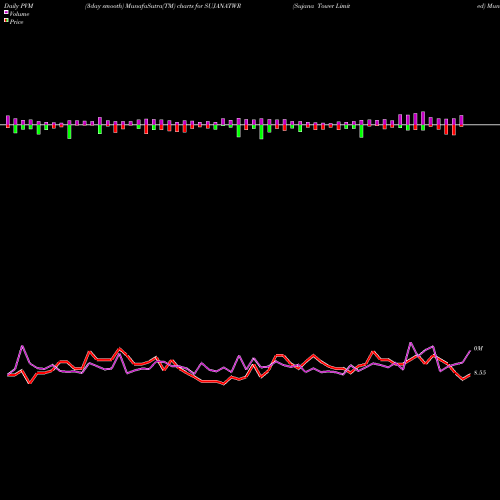Viewport: 500px width, 500px height.
Task: Select the 'Price' legend label
Action: tap(16, 22)
